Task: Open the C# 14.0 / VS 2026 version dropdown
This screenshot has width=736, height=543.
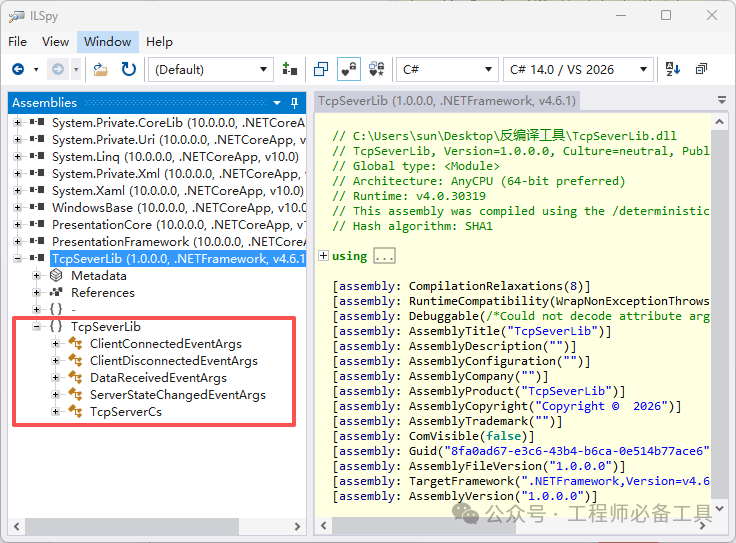Action: pyautogui.click(x=579, y=69)
